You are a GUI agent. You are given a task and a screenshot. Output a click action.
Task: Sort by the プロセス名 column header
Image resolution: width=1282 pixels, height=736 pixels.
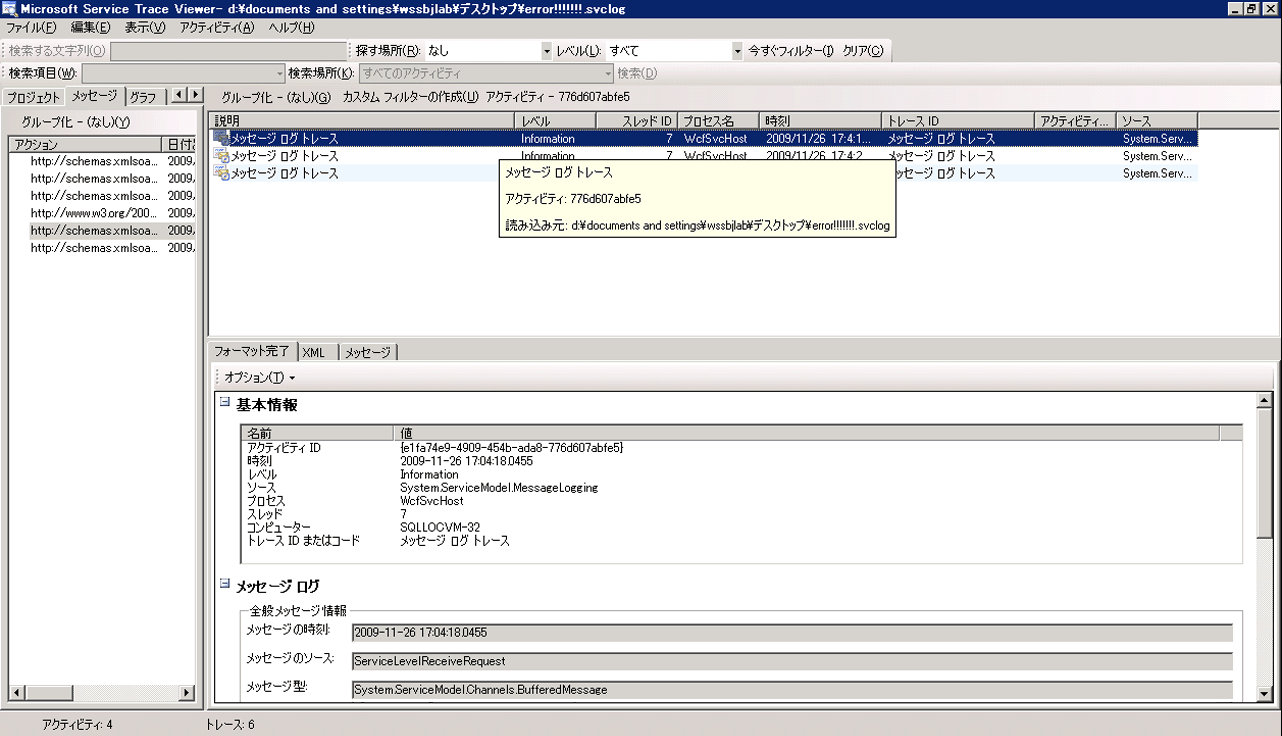718,121
